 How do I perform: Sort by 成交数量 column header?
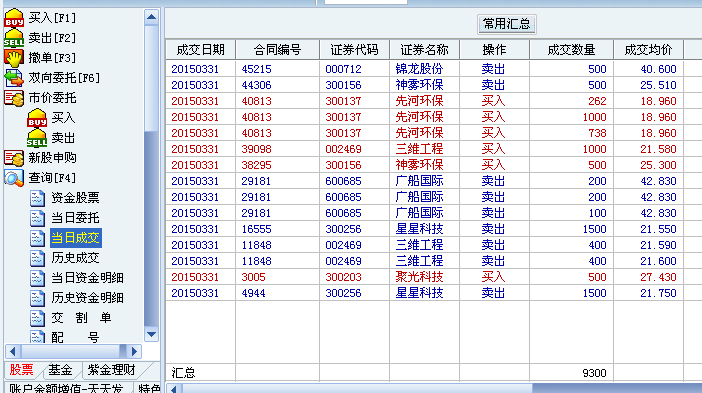(571, 50)
